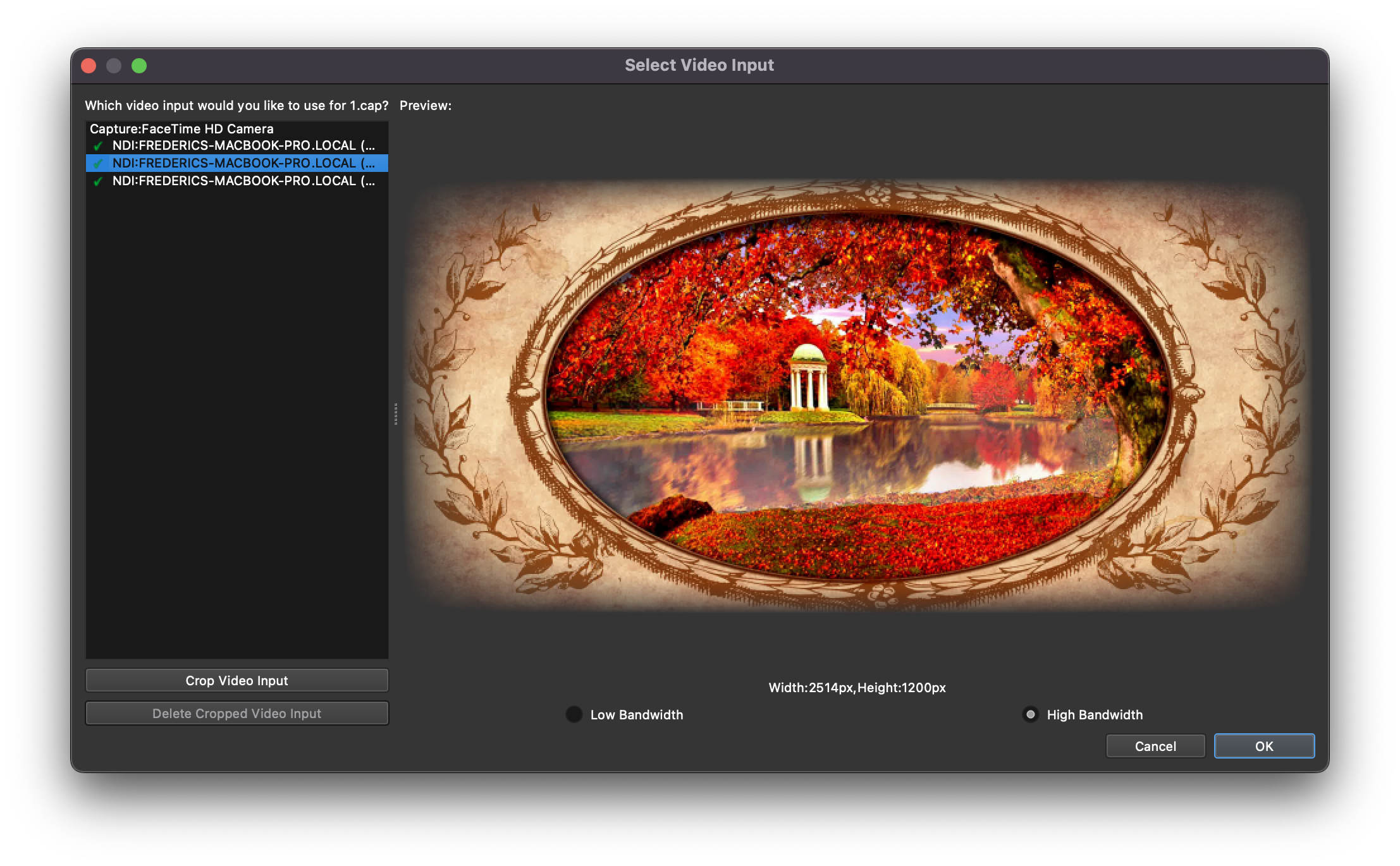Select the first NDI source in list
Image resolution: width=1400 pixels, height=866 pixels.
coord(243,145)
